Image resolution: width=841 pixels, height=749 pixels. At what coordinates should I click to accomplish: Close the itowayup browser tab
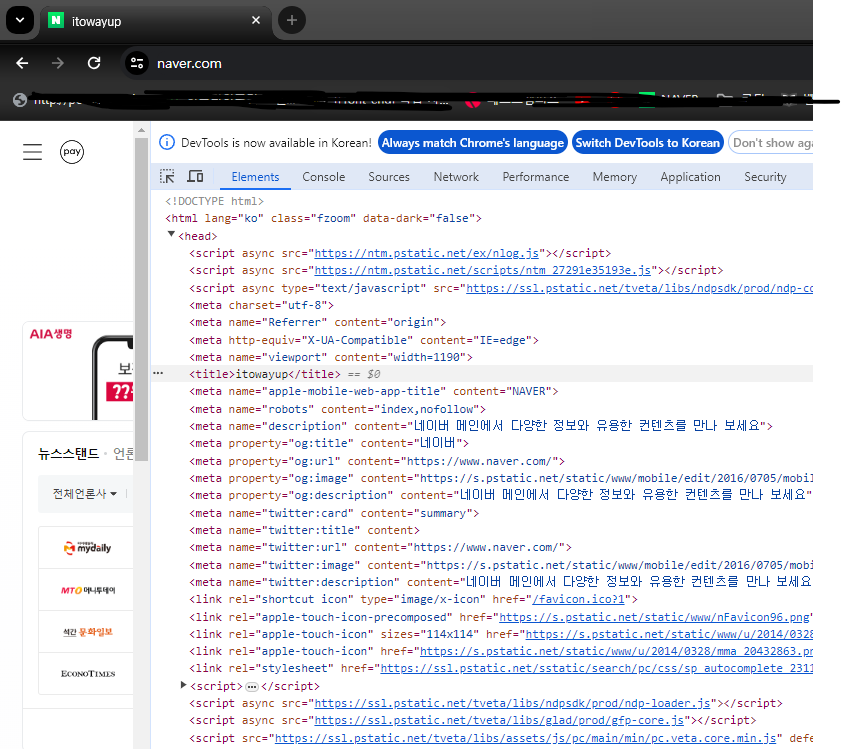tap(256, 20)
